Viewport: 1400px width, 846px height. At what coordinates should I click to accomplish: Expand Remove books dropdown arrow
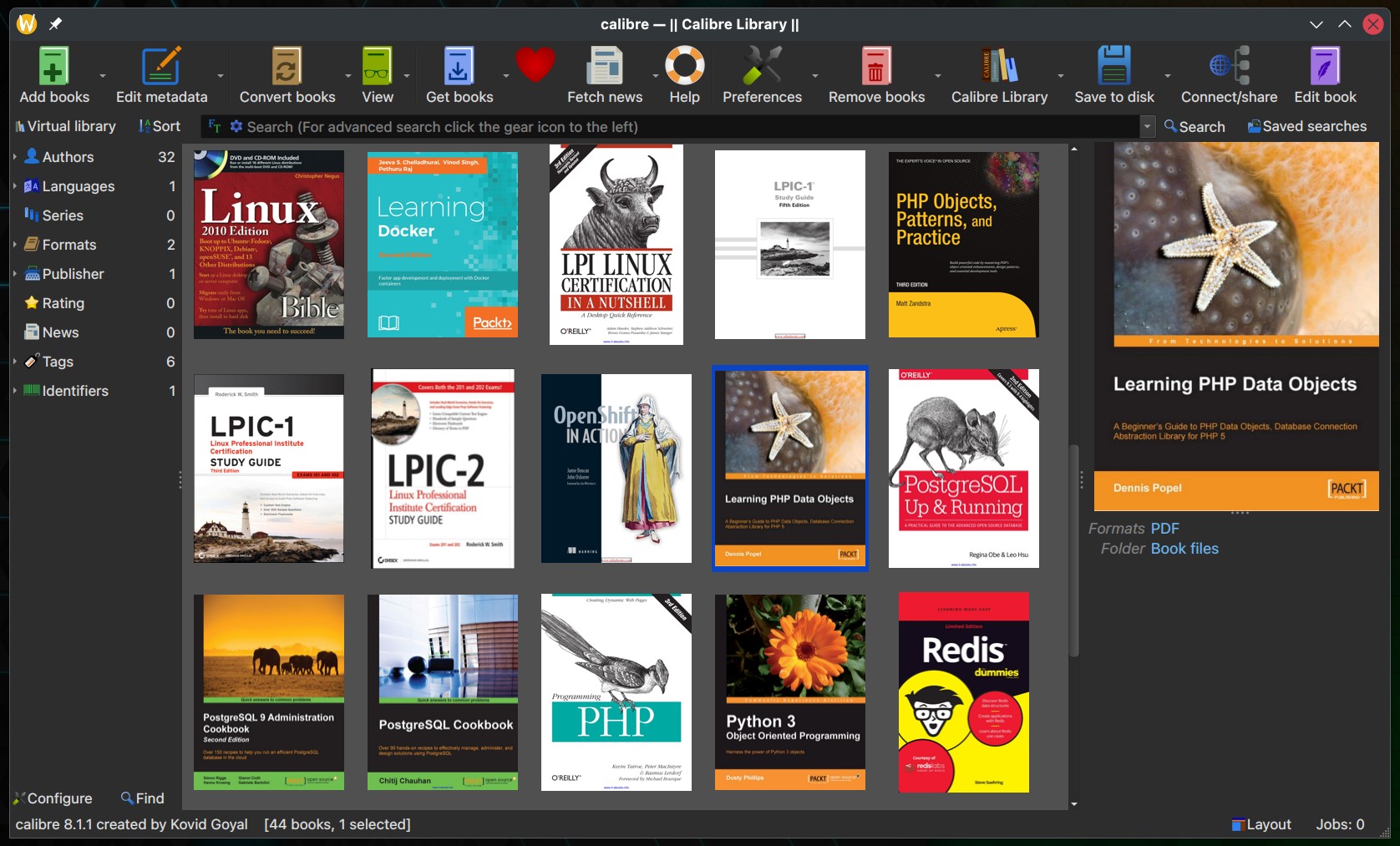tap(938, 76)
